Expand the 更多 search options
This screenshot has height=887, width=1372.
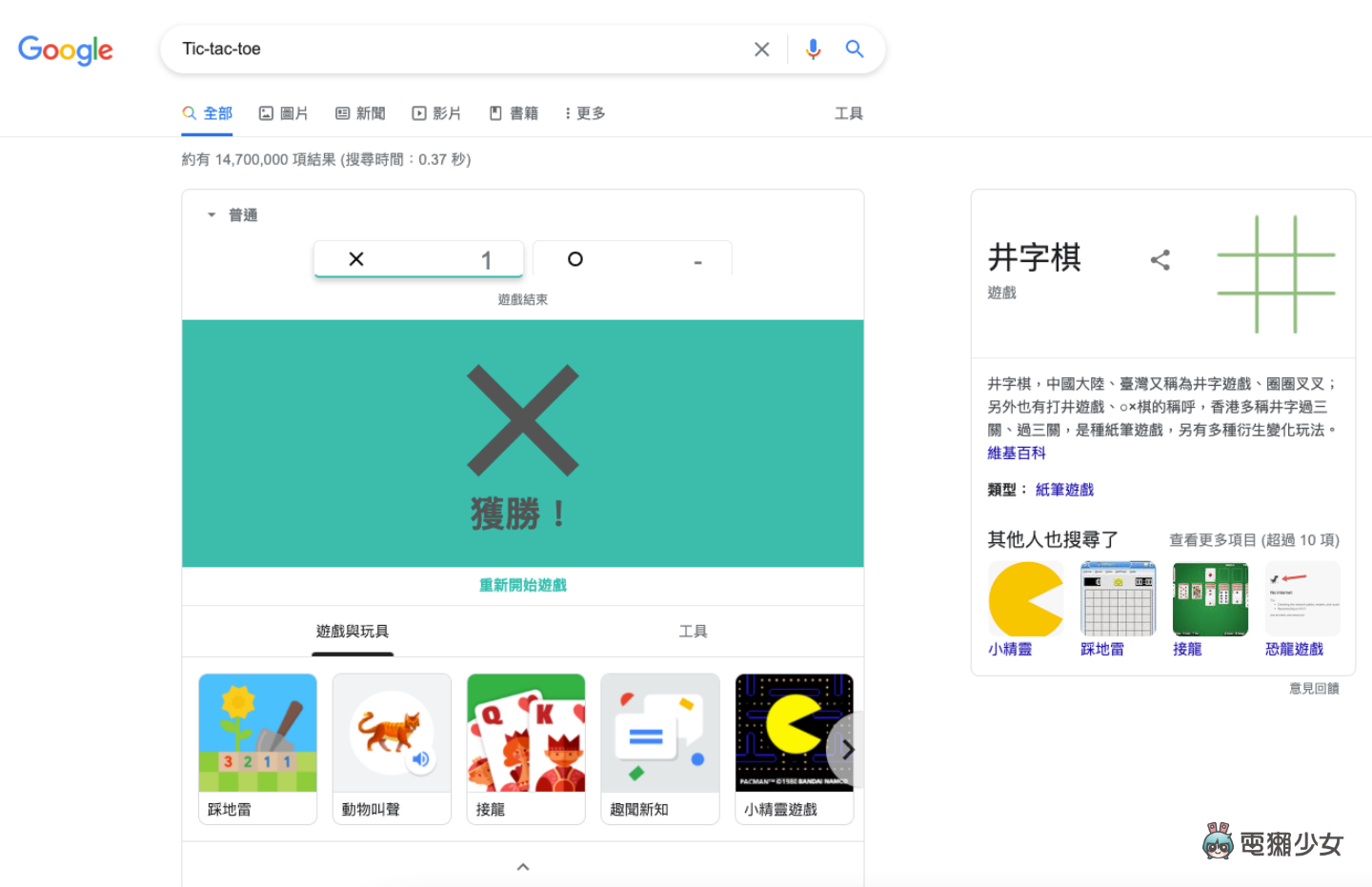[x=583, y=112]
